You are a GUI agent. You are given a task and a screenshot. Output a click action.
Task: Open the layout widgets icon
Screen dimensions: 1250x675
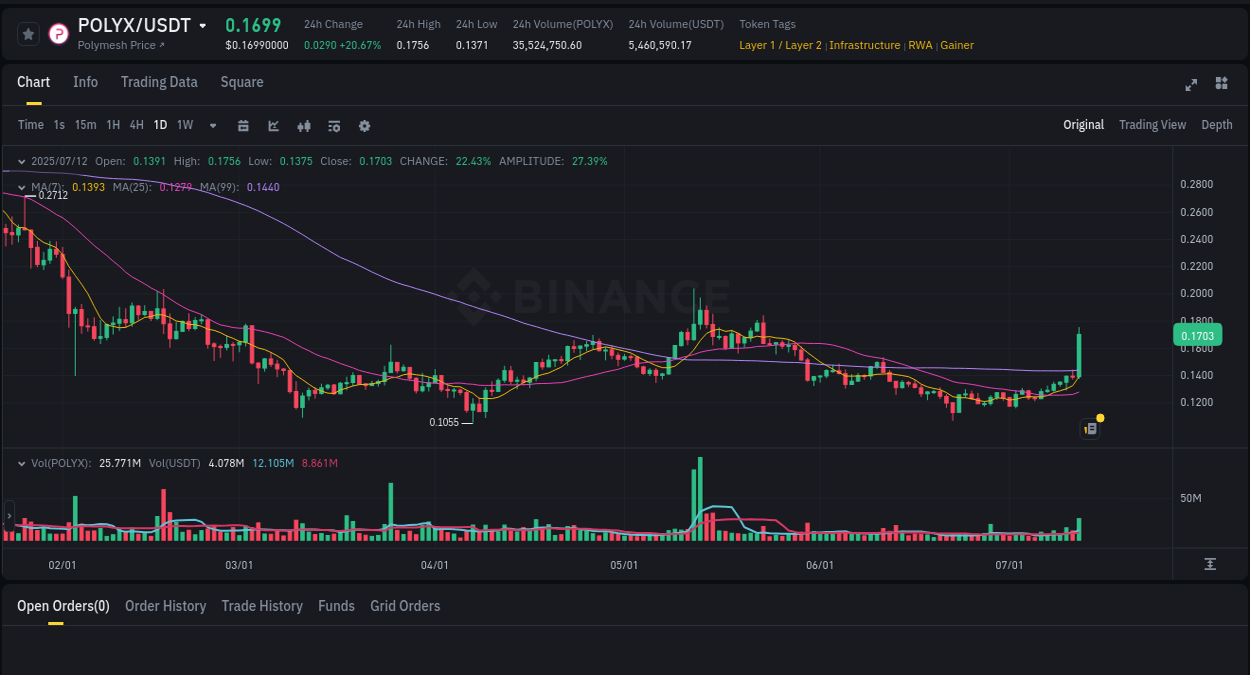pos(1221,85)
